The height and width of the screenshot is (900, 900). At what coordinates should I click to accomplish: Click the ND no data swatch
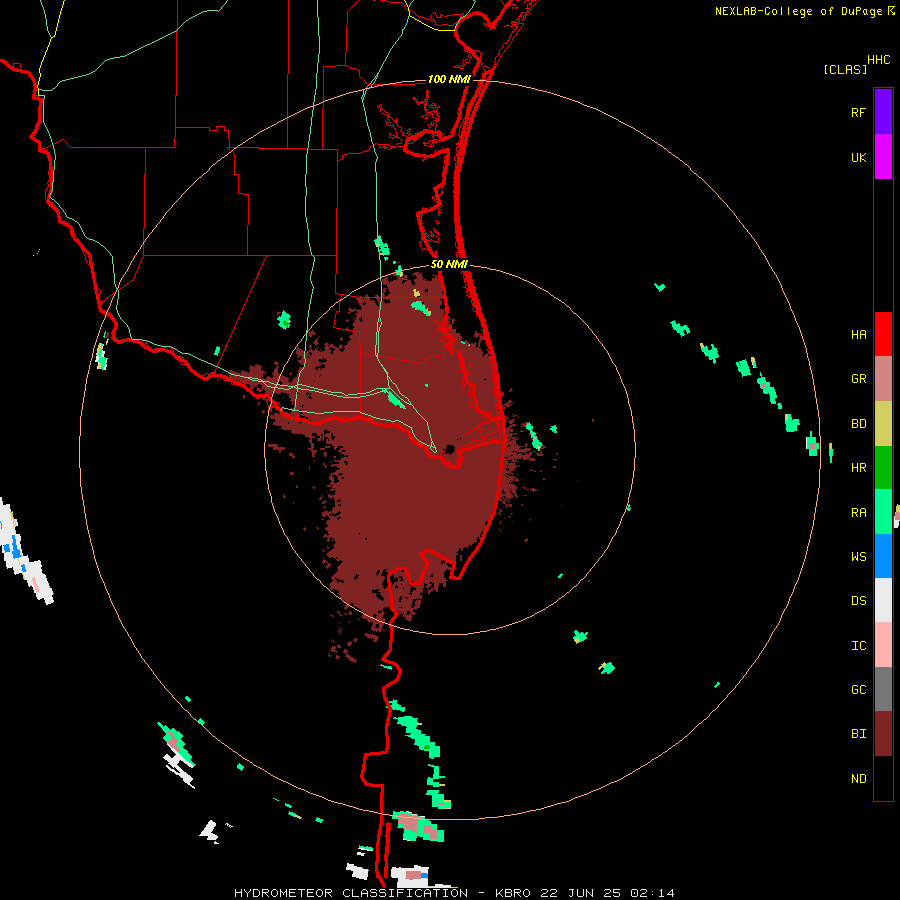[x=883, y=778]
